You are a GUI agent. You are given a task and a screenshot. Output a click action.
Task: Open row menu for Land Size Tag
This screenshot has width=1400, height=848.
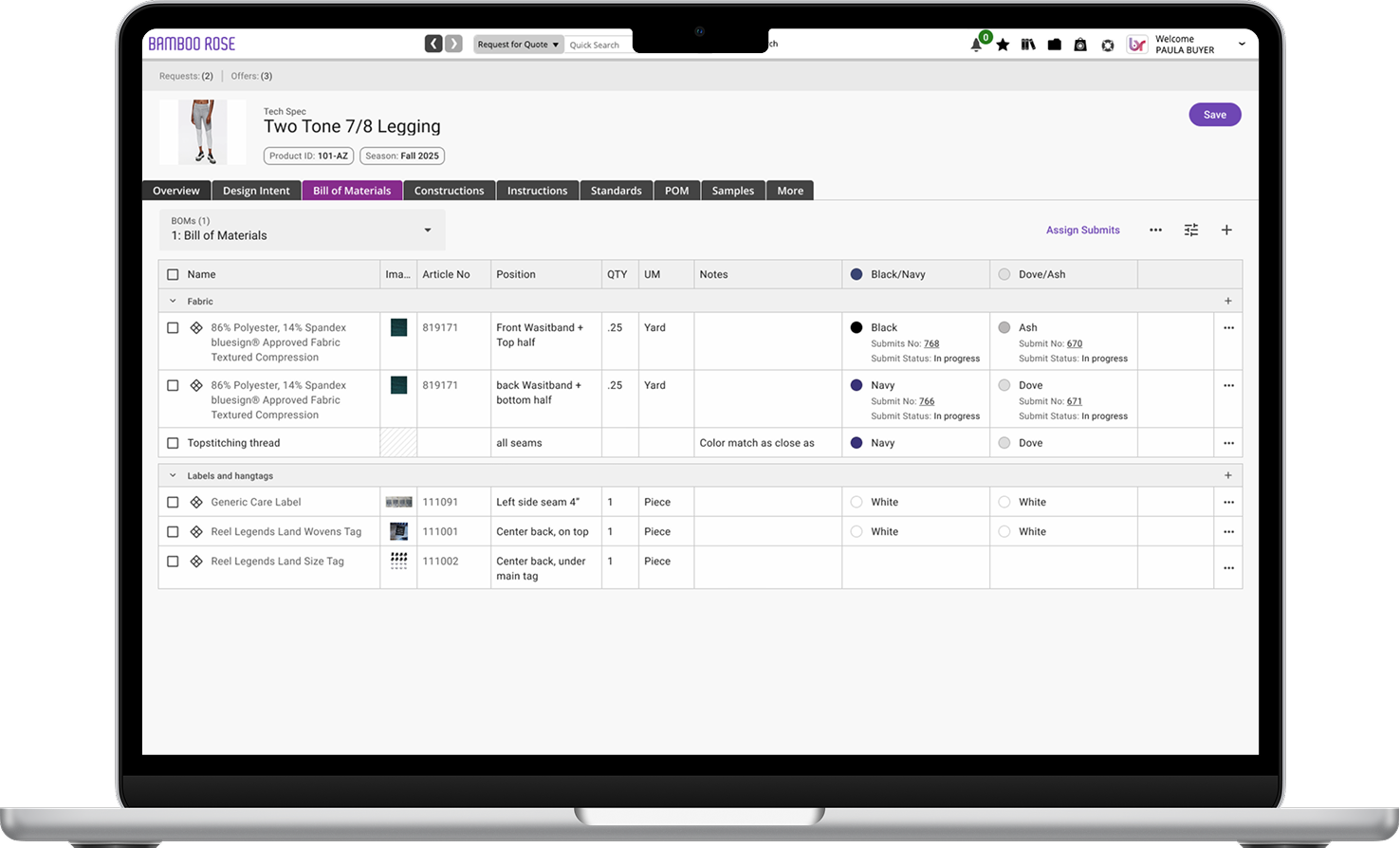(1229, 568)
